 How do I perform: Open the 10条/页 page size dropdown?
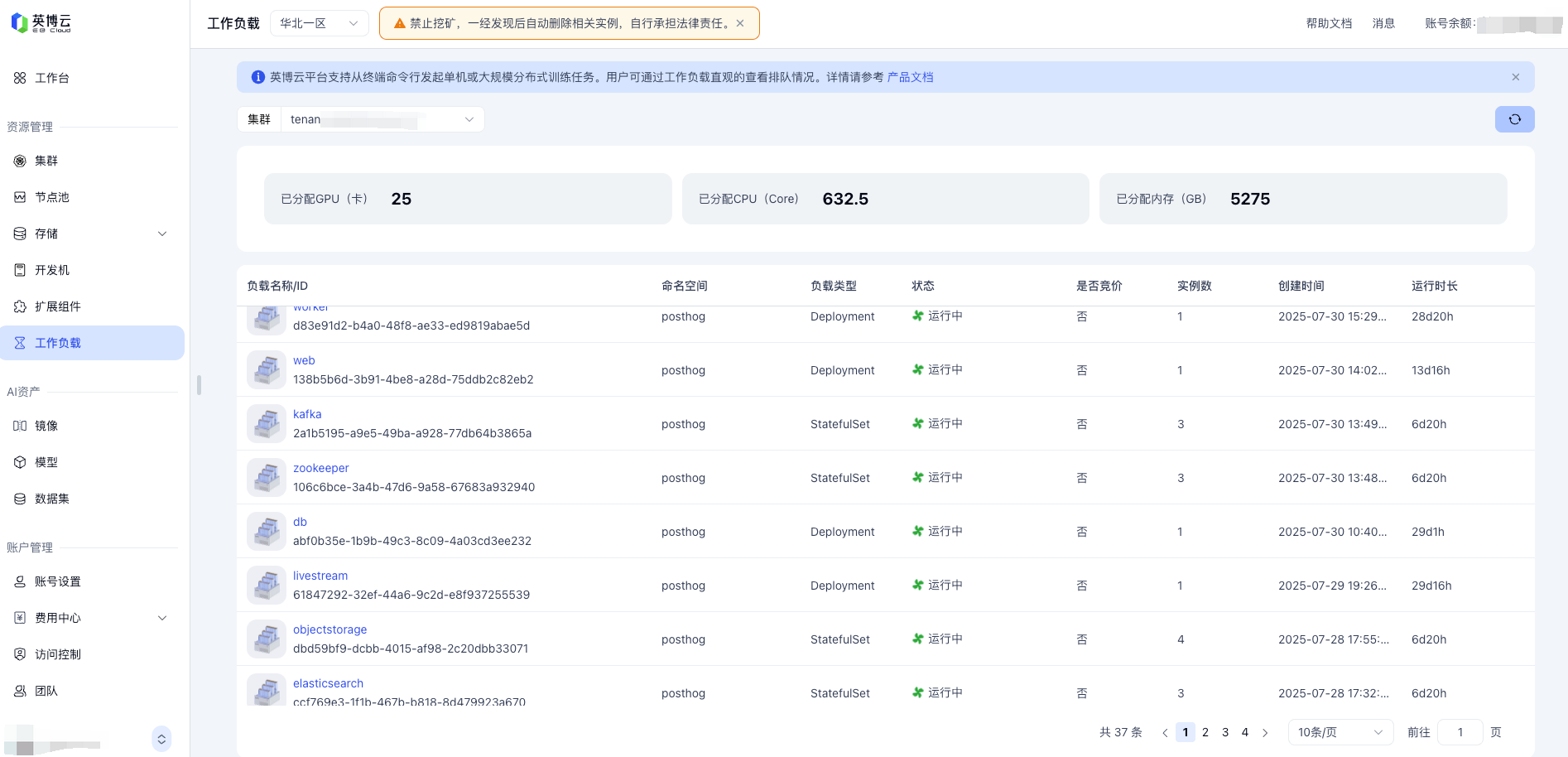tap(1340, 732)
